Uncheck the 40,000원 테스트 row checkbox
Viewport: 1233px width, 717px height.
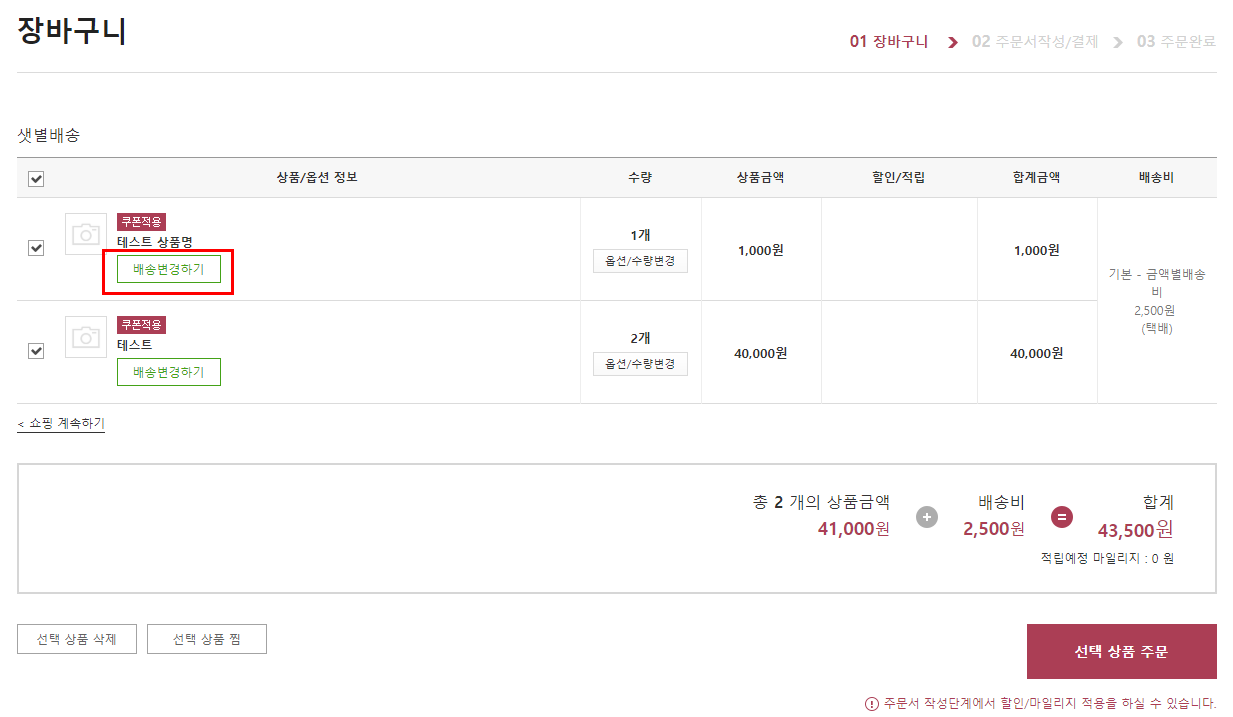pyautogui.click(x=36, y=351)
